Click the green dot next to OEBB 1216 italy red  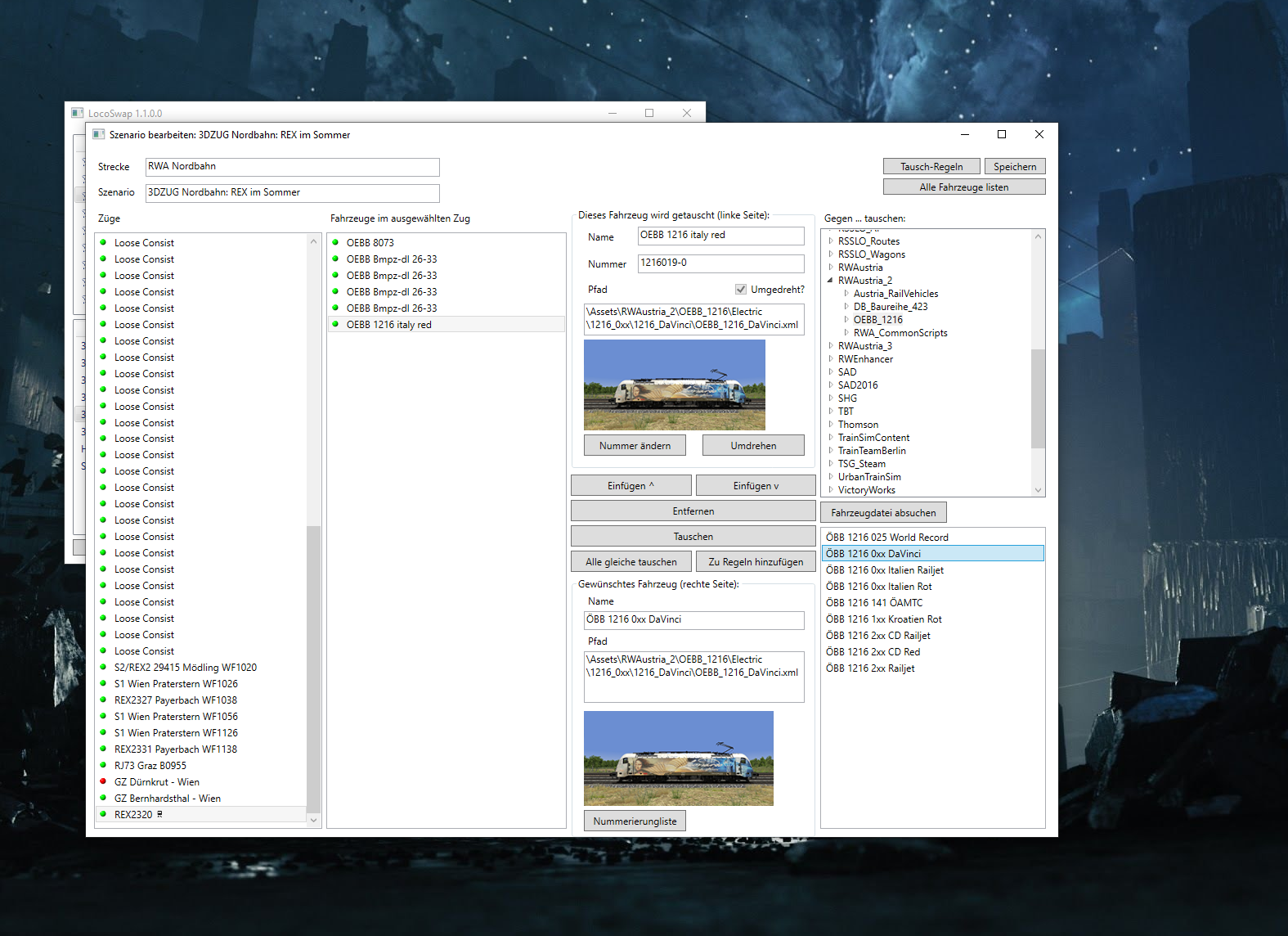pos(335,324)
